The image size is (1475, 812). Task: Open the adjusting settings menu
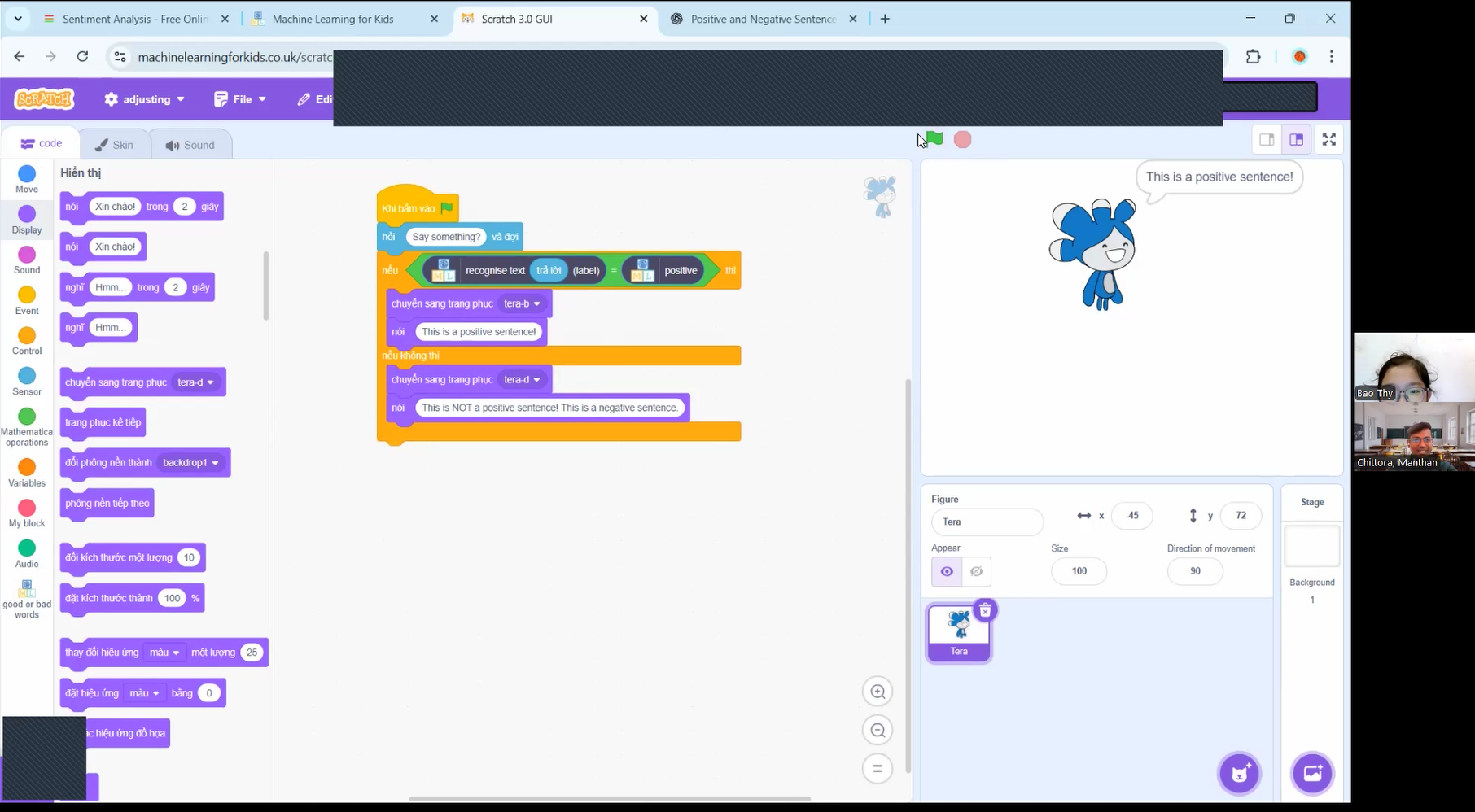(x=144, y=99)
